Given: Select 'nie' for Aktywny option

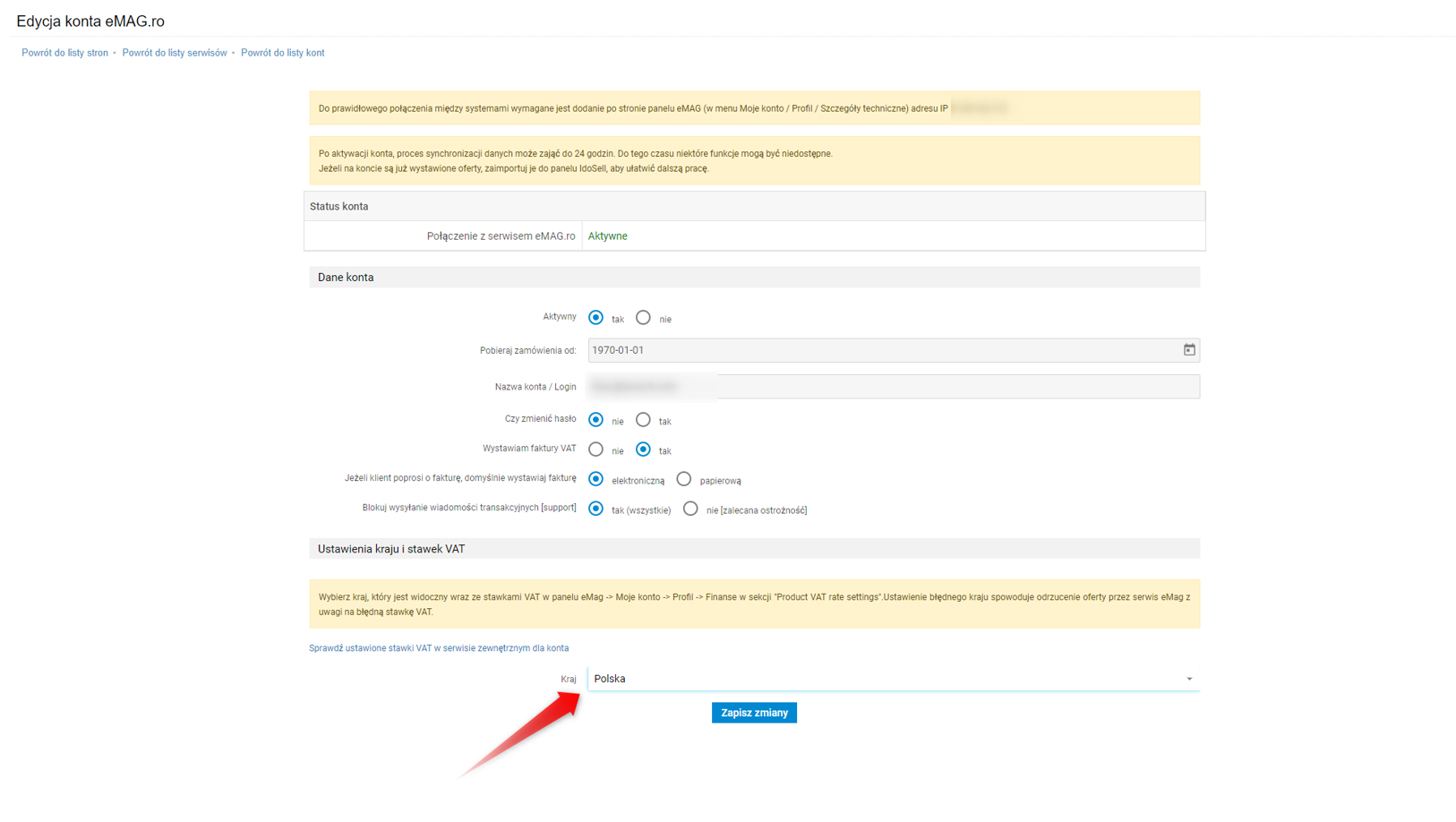Looking at the screenshot, I should point(643,318).
